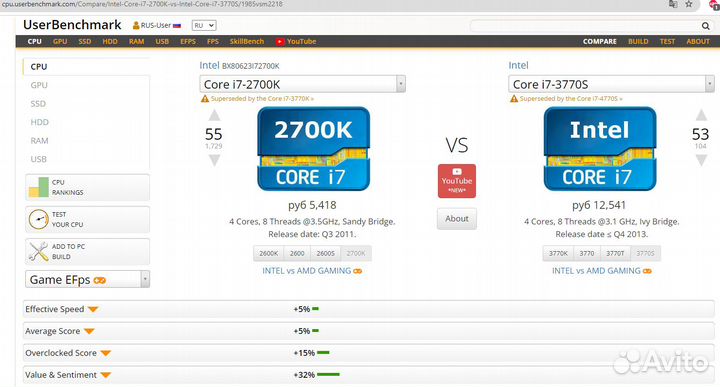Click link icon after right INTEL vs AMD GAMING
720x387 pixels.
point(647,271)
